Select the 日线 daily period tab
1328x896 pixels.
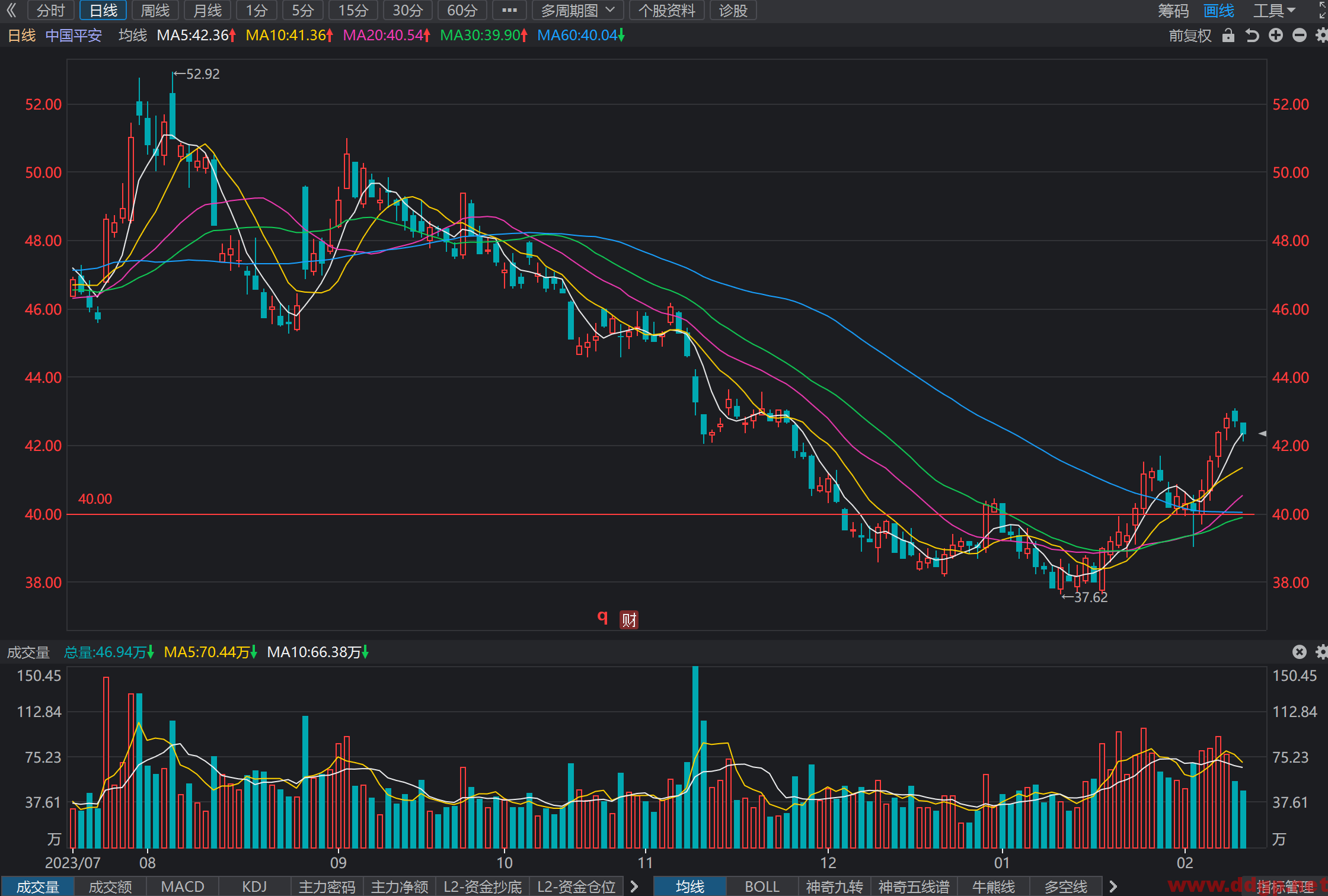click(x=103, y=10)
